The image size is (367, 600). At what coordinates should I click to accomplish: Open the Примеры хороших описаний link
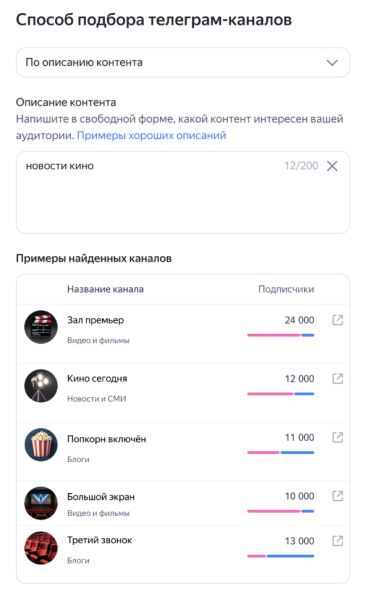pos(152,135)
